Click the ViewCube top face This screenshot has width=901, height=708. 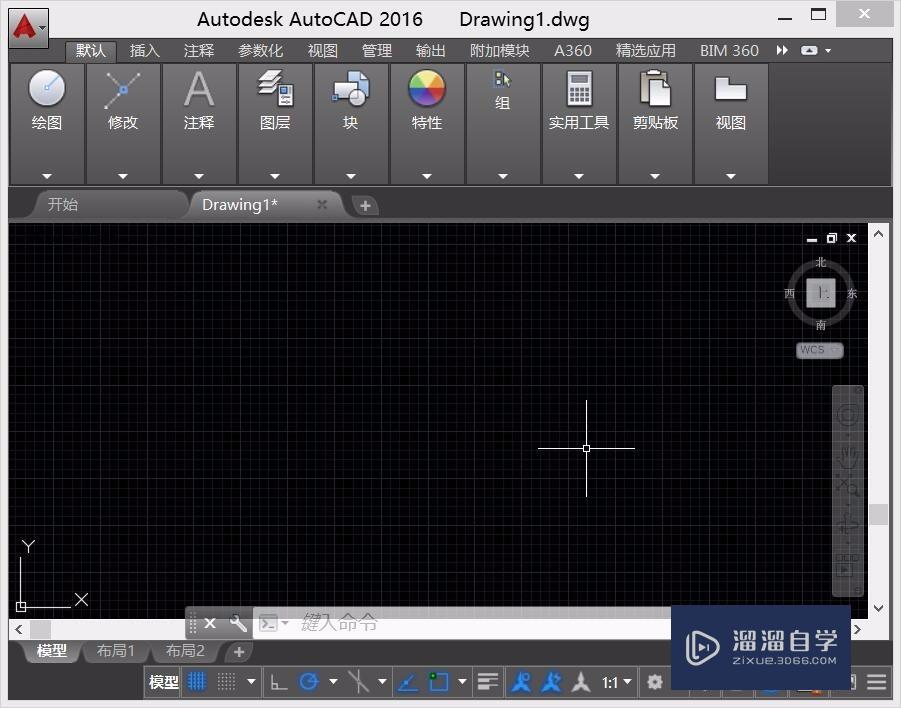coord(821,293)
